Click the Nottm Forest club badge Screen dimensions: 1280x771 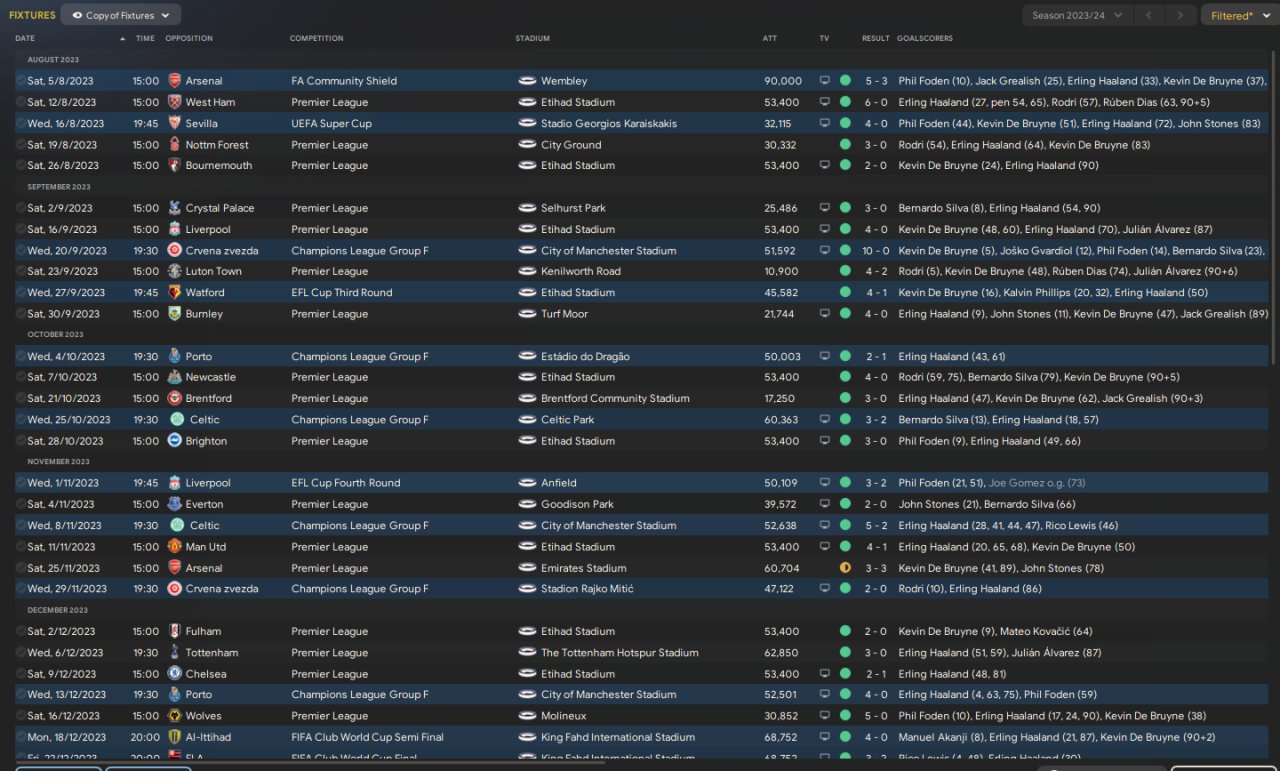pos(175,145)
